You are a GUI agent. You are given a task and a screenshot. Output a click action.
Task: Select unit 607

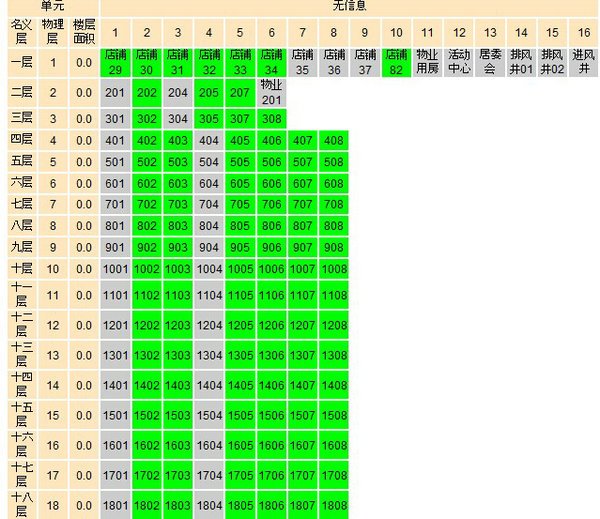click(302, 183)
